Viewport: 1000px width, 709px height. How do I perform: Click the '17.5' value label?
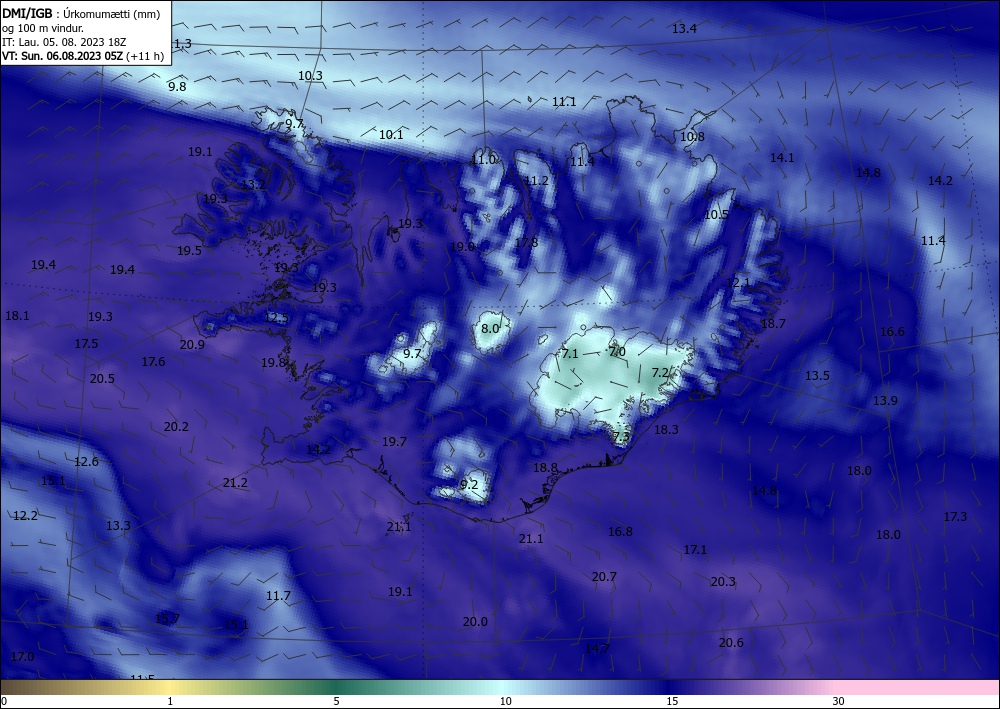pos(86,344)
